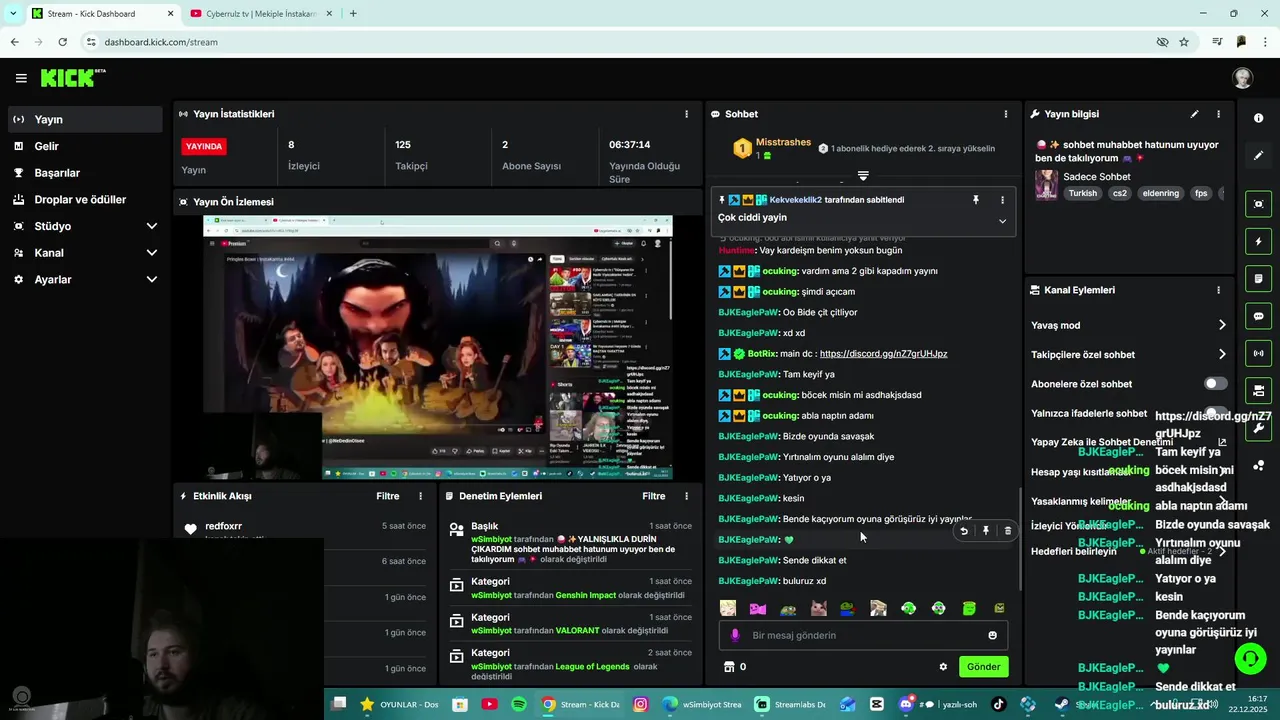Screen dimensions: 1280x720
Task: Click the wrench icon in right rail
Action: point(1258,428)
